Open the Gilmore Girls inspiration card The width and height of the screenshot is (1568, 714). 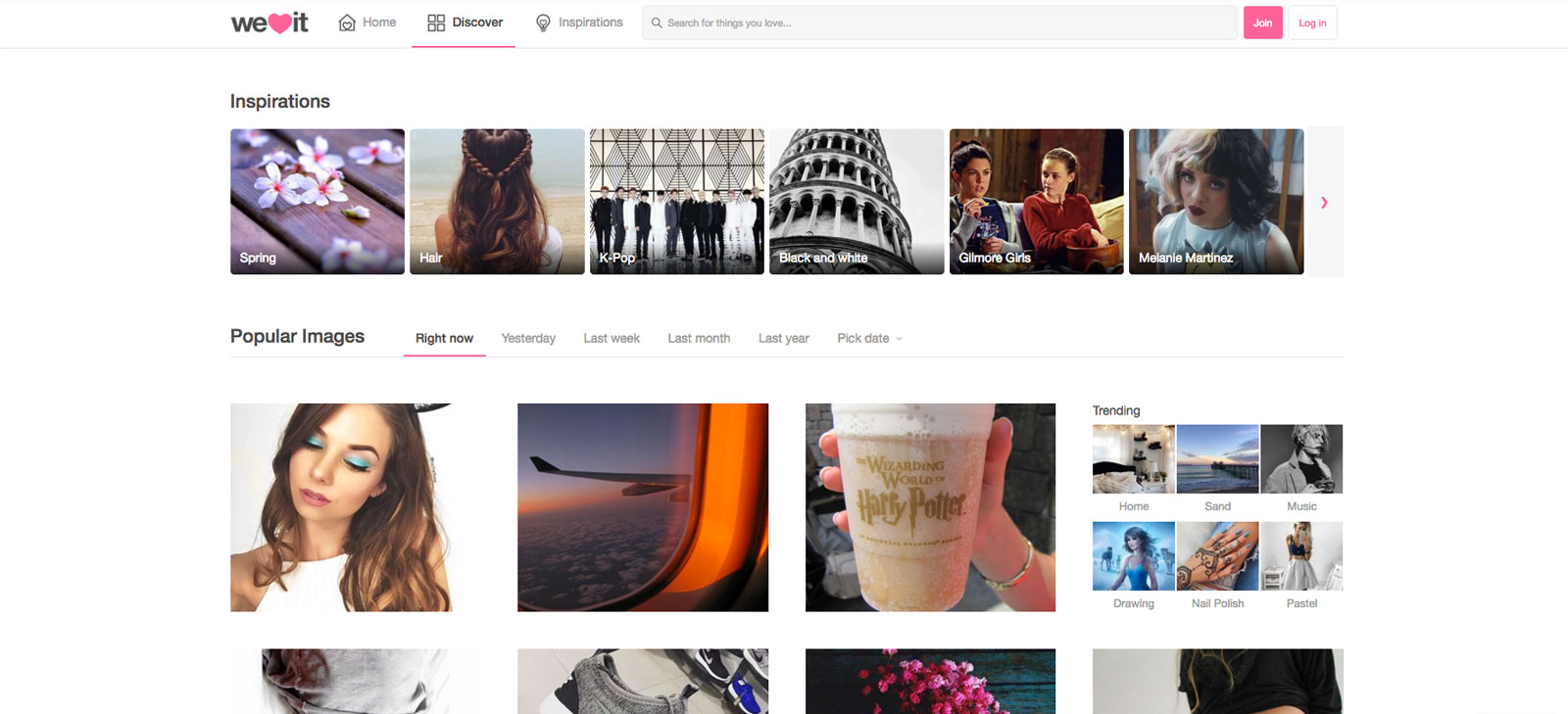pos(1037,202)
